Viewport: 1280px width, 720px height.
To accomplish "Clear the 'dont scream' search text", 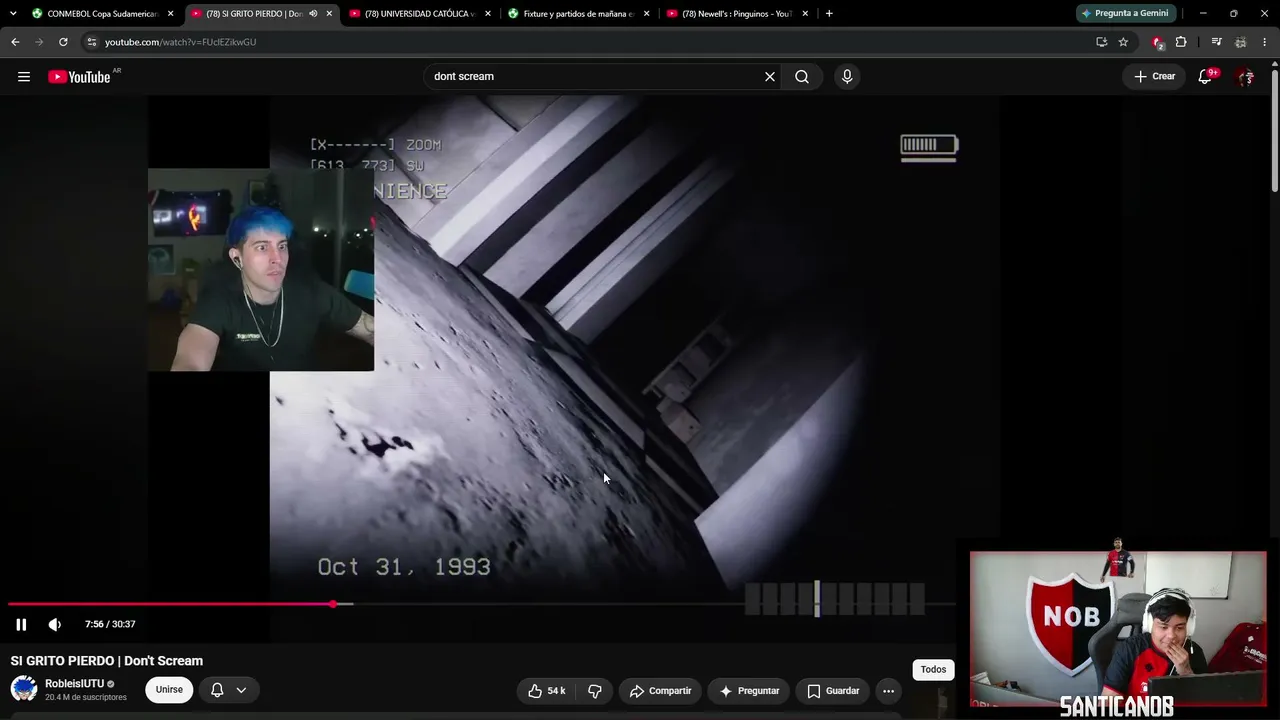I will 770,77.
